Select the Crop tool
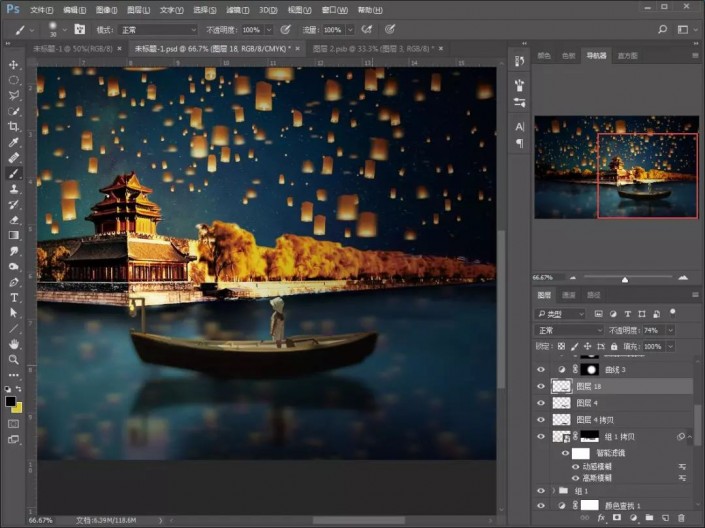 pyautogui.click(x=13, y=126)
